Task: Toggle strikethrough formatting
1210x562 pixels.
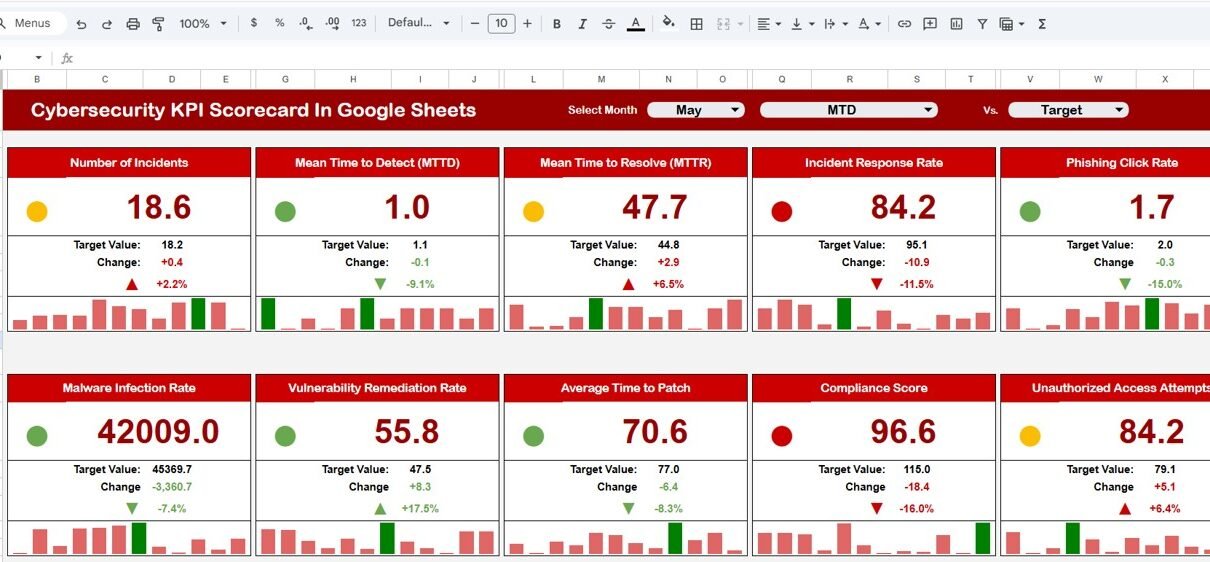Action: 608,23
